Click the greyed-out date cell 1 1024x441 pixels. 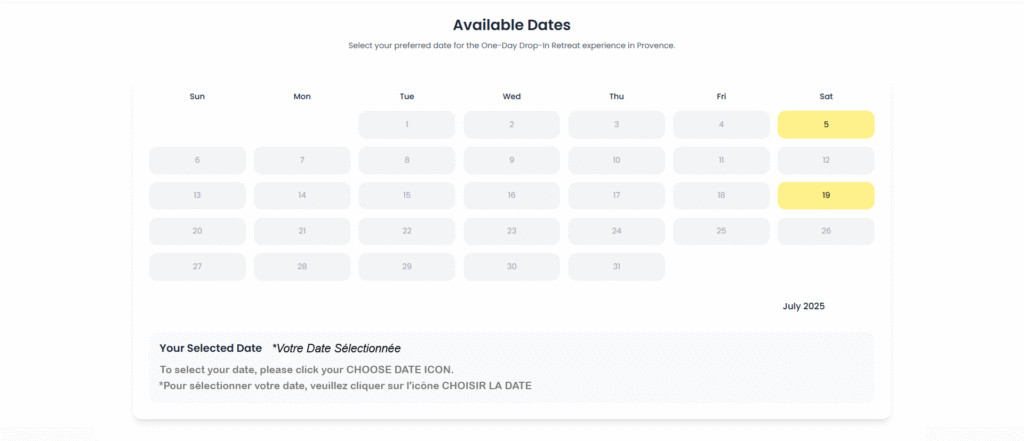(x=407, y=125)
